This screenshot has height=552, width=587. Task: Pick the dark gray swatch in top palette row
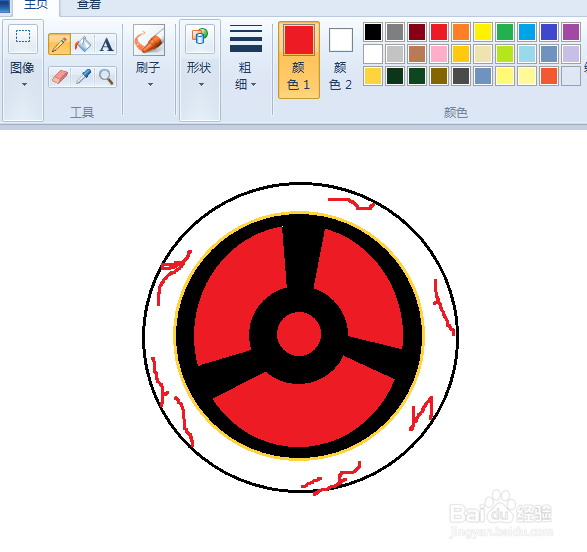click(x=395, y=32)
